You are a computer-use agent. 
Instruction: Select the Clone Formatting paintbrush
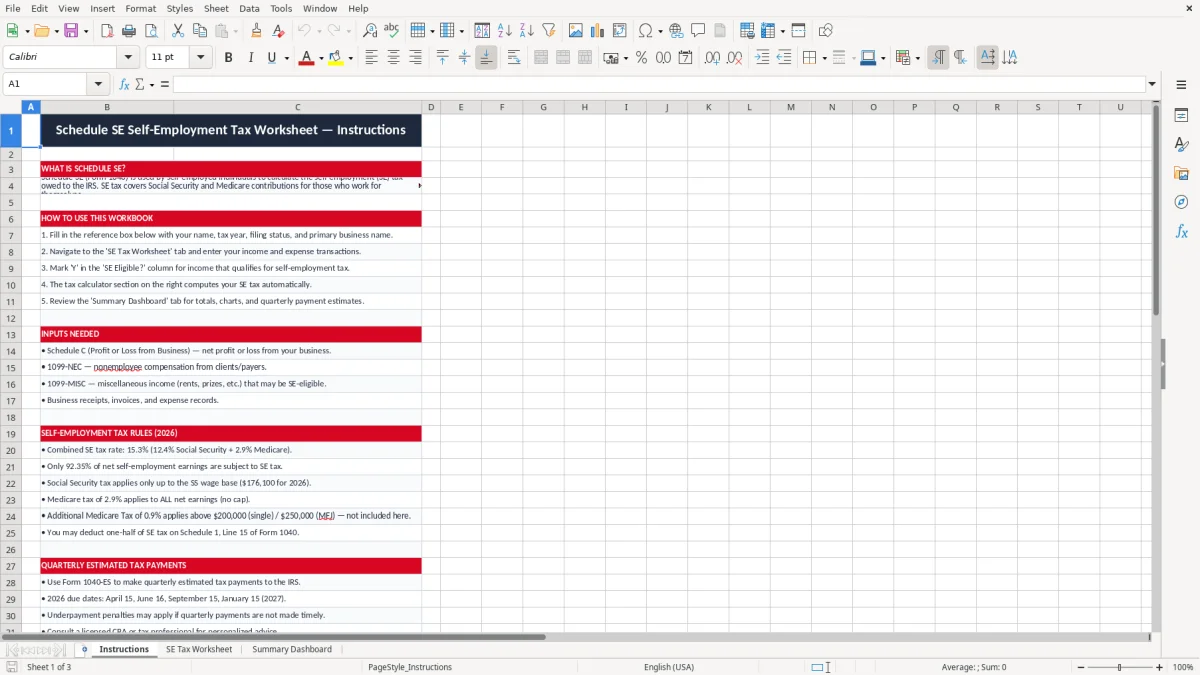[256, 31]
